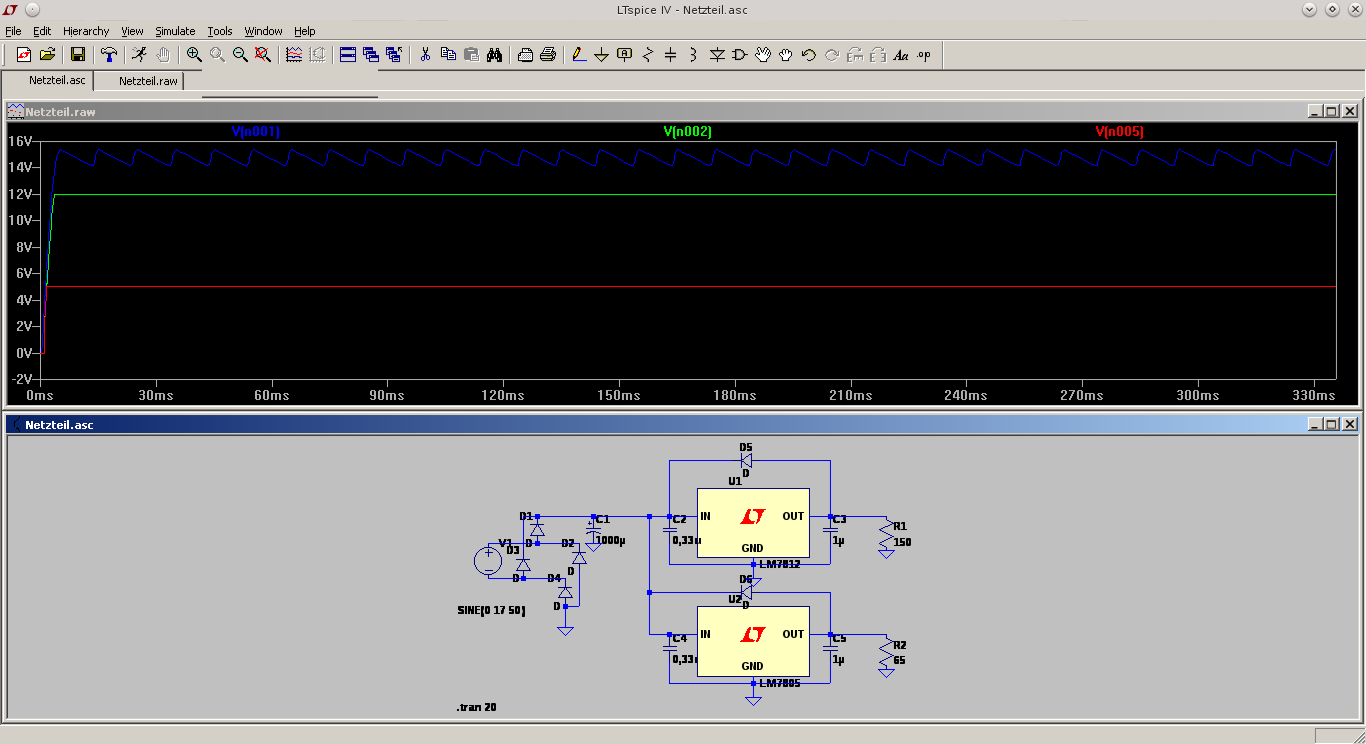Click the V(n002) trace label
The width and height of the screenshot is (1366, 744).
coord(688,131)
